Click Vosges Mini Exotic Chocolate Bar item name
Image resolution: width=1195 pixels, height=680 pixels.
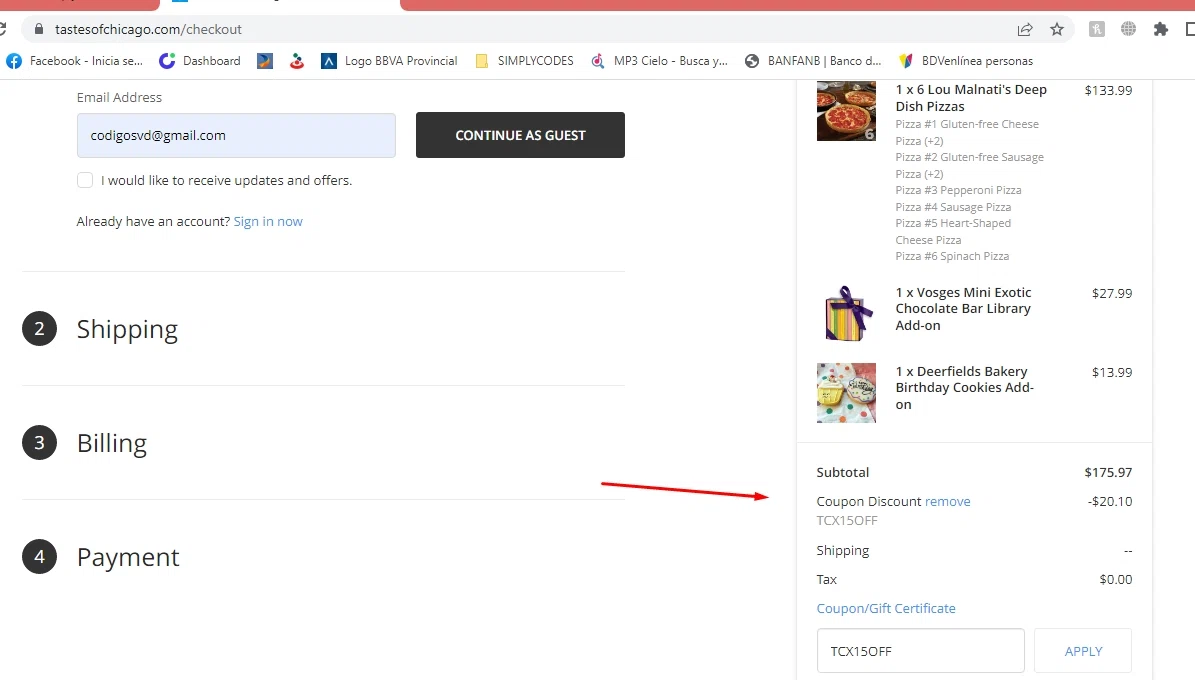coord(963,309)
